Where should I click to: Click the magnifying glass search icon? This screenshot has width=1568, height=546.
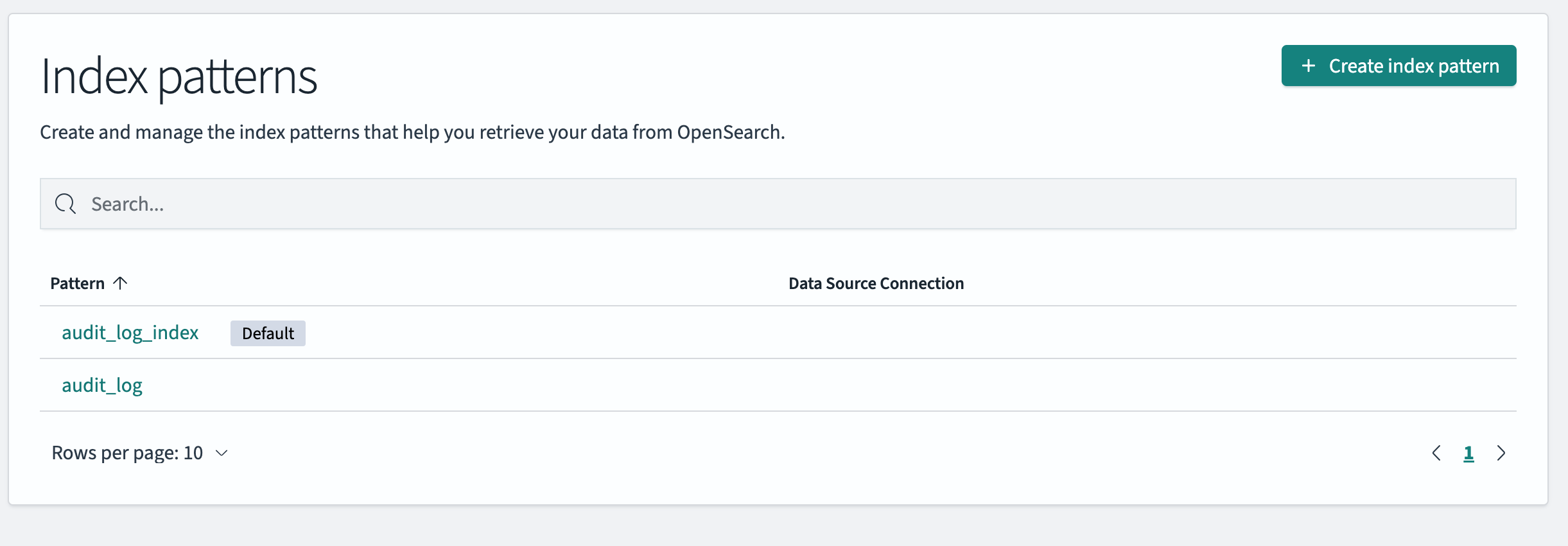[65, 204]
